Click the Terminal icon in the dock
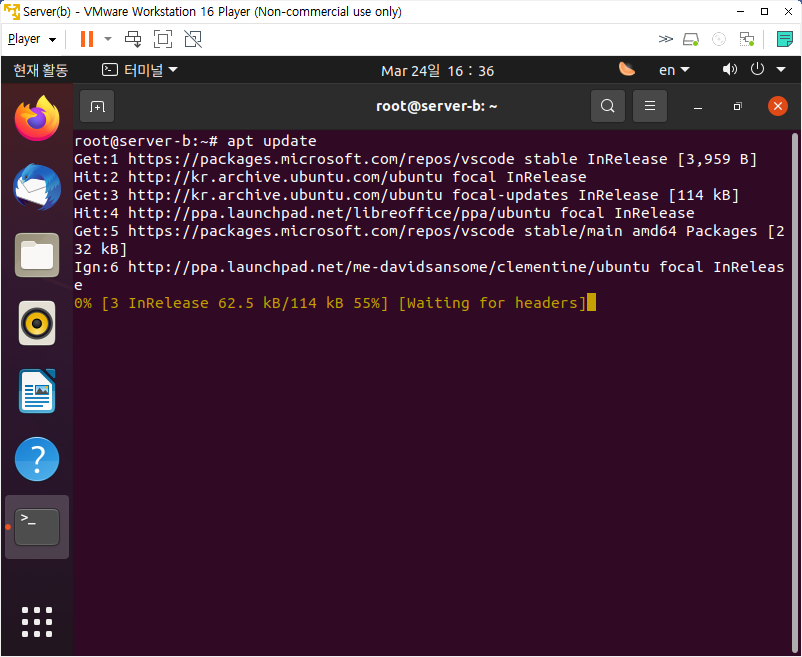The height and width of the screenshot is (657, 802). 37,527
